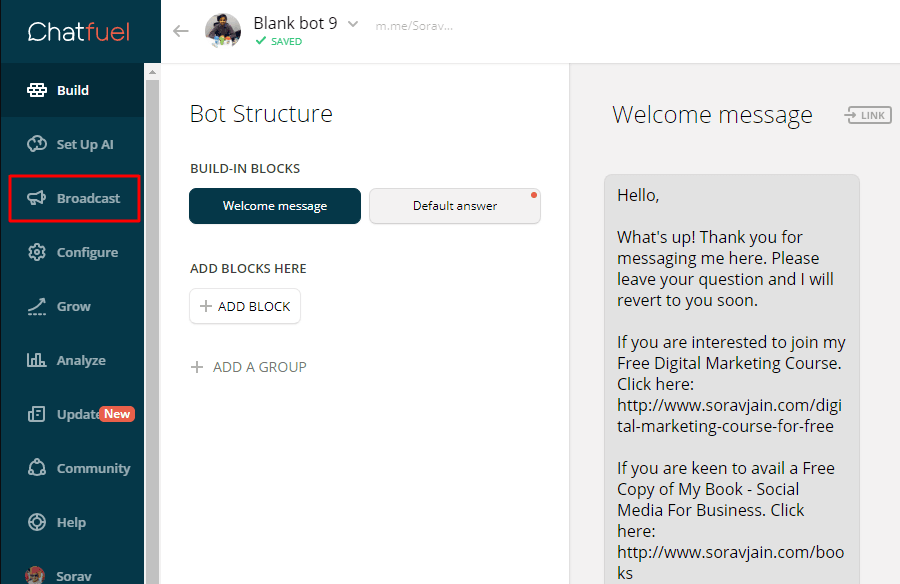900x584 pixels.
Task: Select the Welcome message block
Action: (x=275, y=206)
